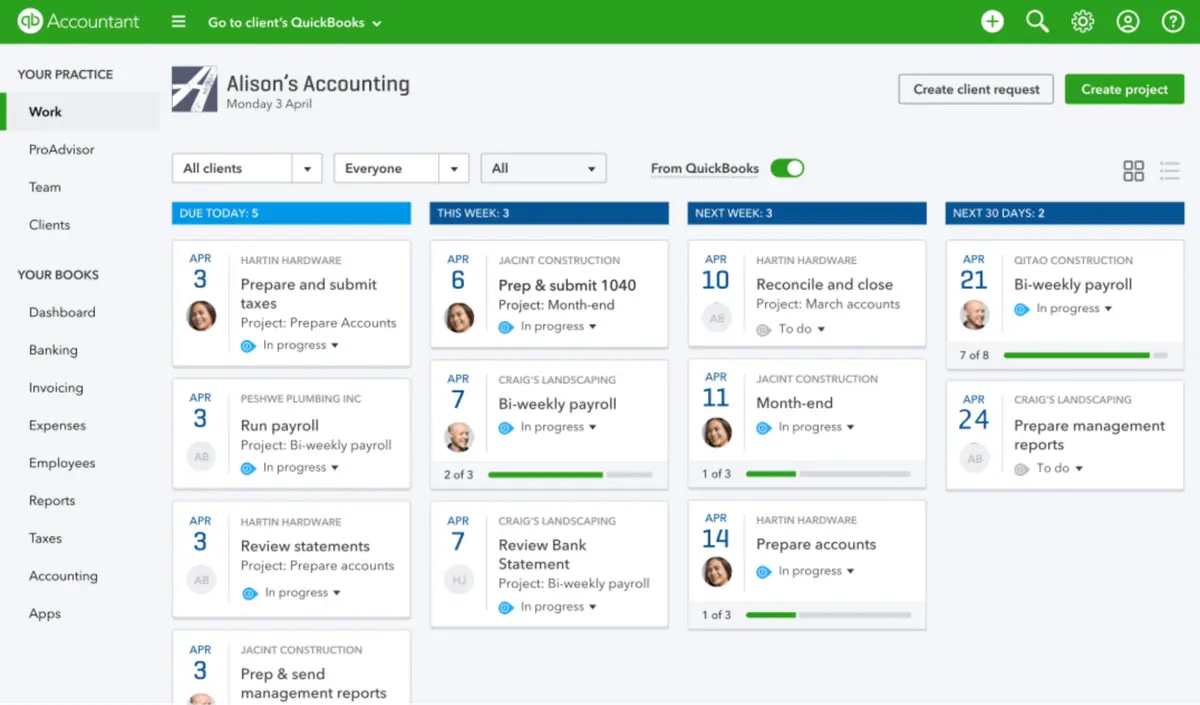Open ProAdvisor in the sidebar
The width and height of the screenshot is (1200, 705).
pyautogui.click(x=62, y=149)
